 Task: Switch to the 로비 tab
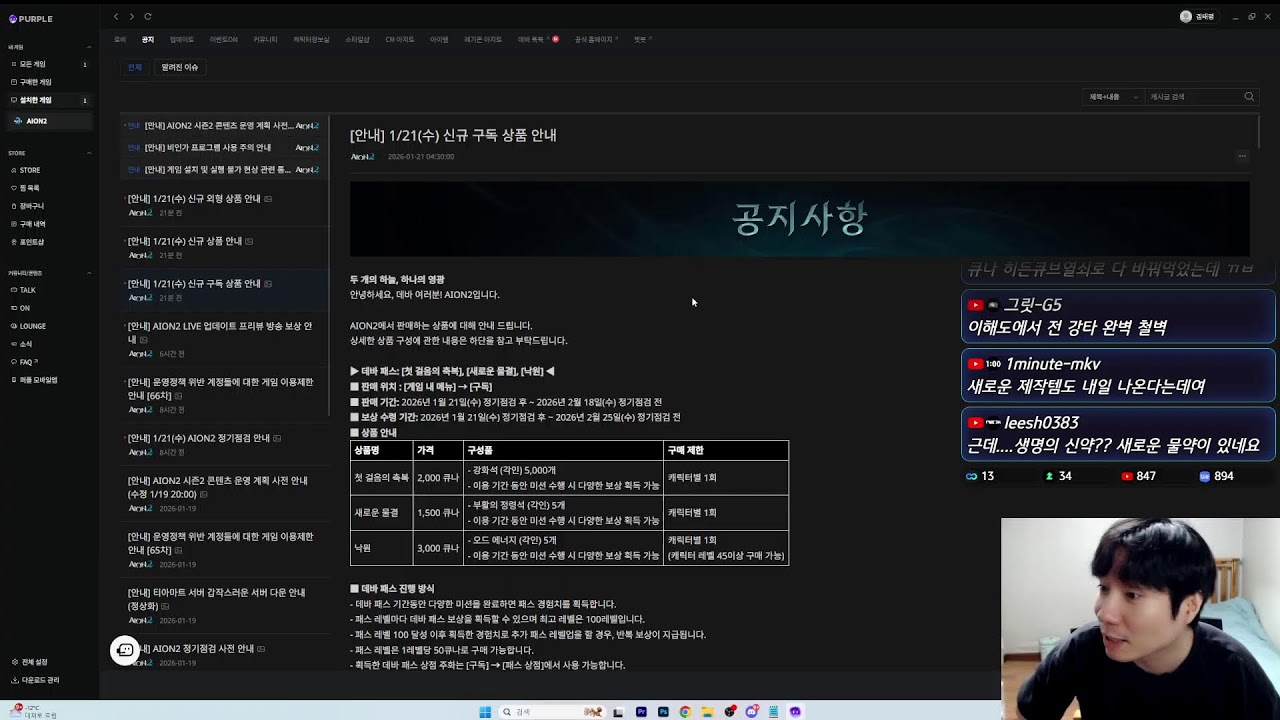click(120, 39)
